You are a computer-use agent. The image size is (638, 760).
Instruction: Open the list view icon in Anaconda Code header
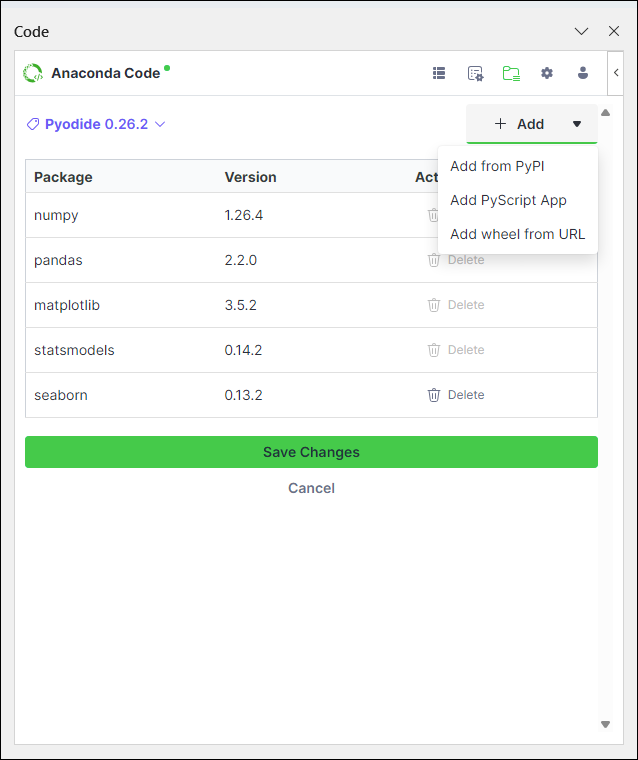point(439,73)
